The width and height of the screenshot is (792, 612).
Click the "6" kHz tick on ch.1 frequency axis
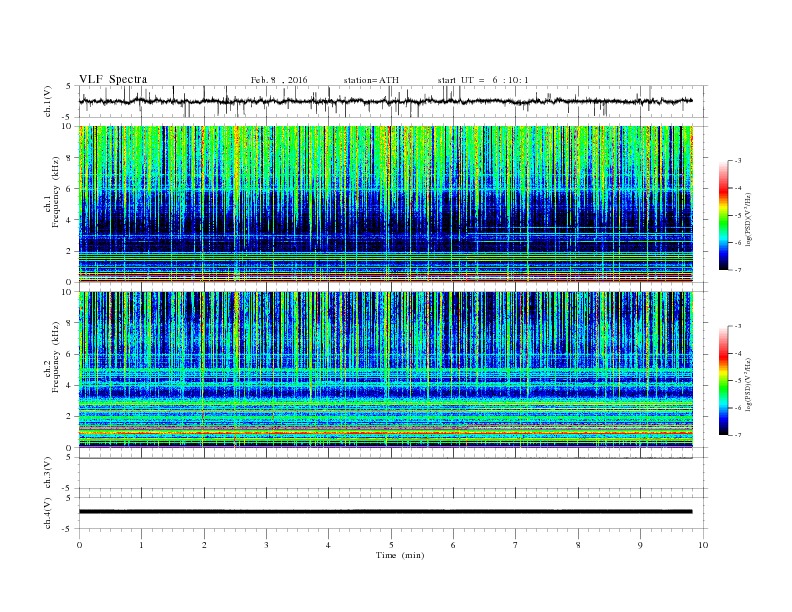click(x=69, y=188)
